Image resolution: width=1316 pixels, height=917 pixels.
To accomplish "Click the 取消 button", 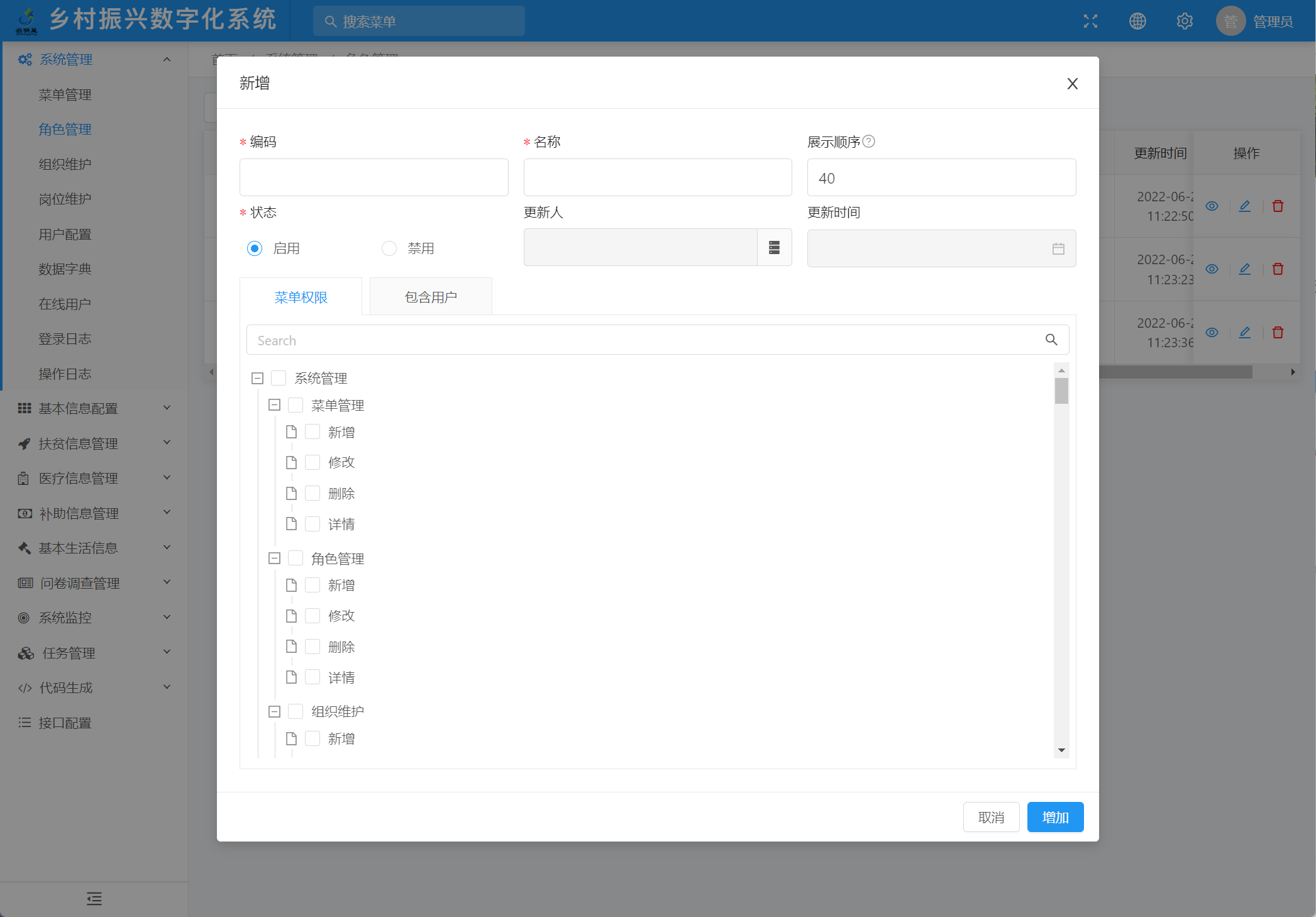I will point(991,817).
